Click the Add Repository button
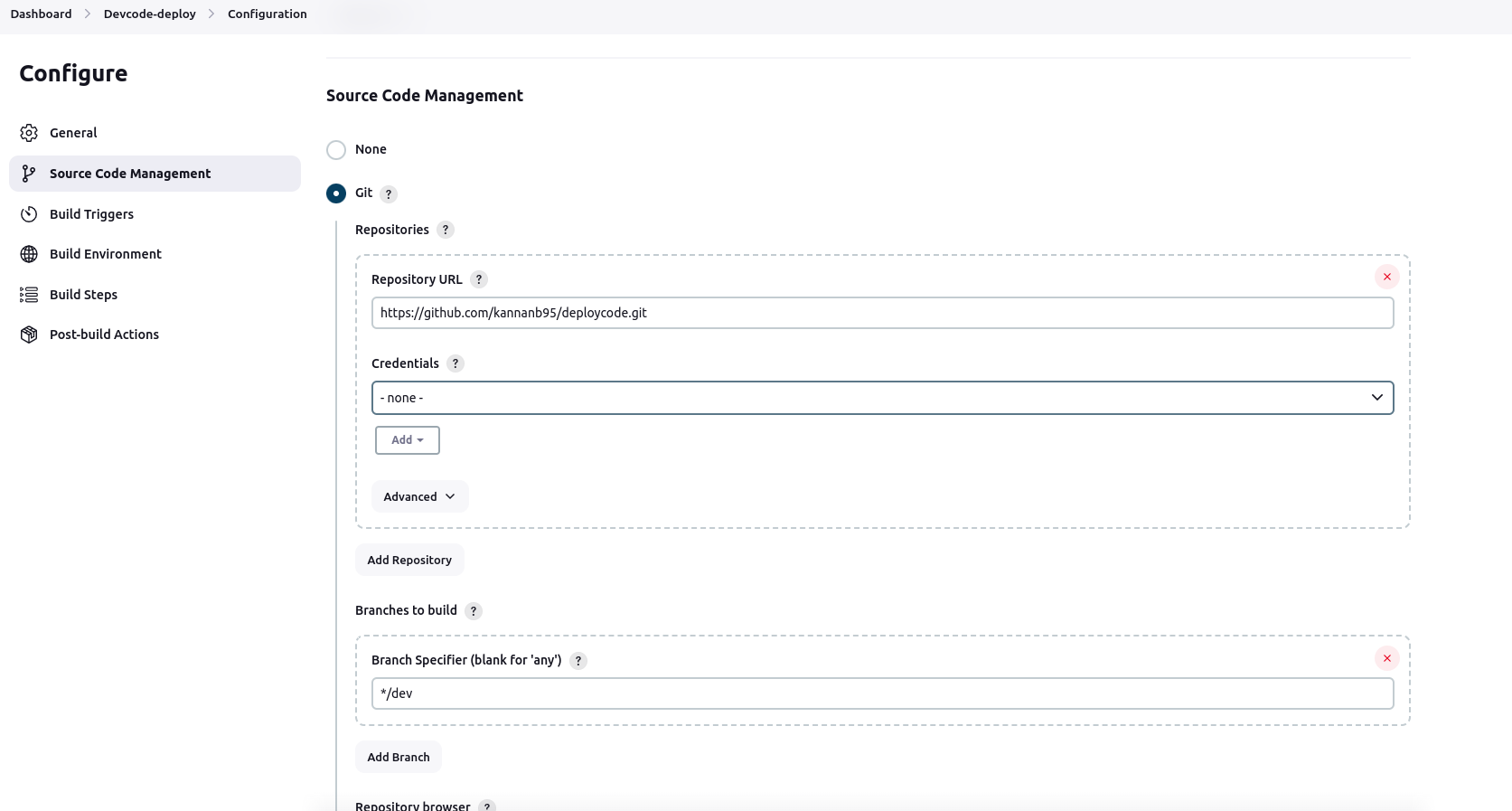The width and height of the screenshot is (1512, 811). [x=409, y=560]
